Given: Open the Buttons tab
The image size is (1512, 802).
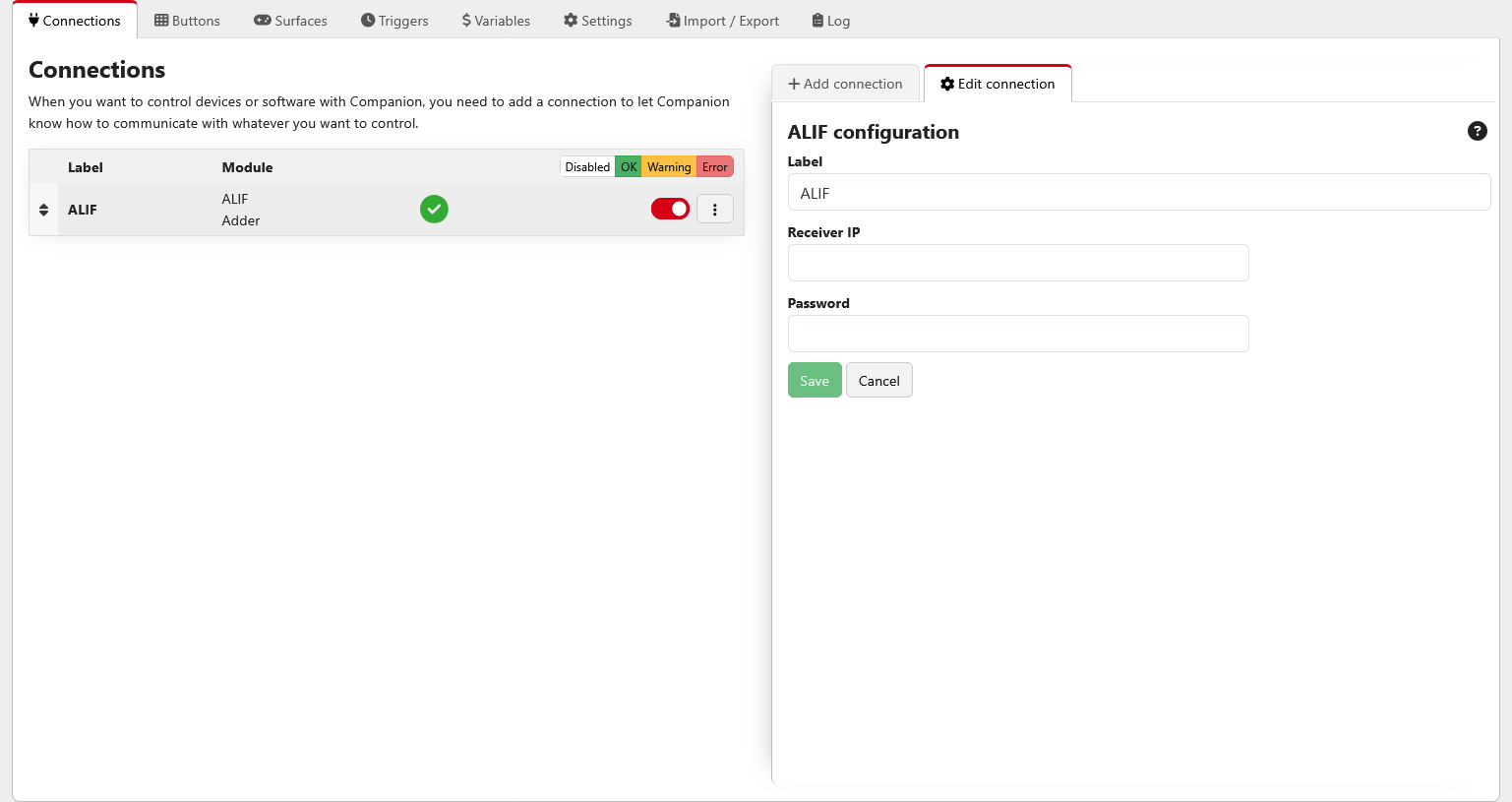Looking at the screenshot, I should click(x=187, y=21).
